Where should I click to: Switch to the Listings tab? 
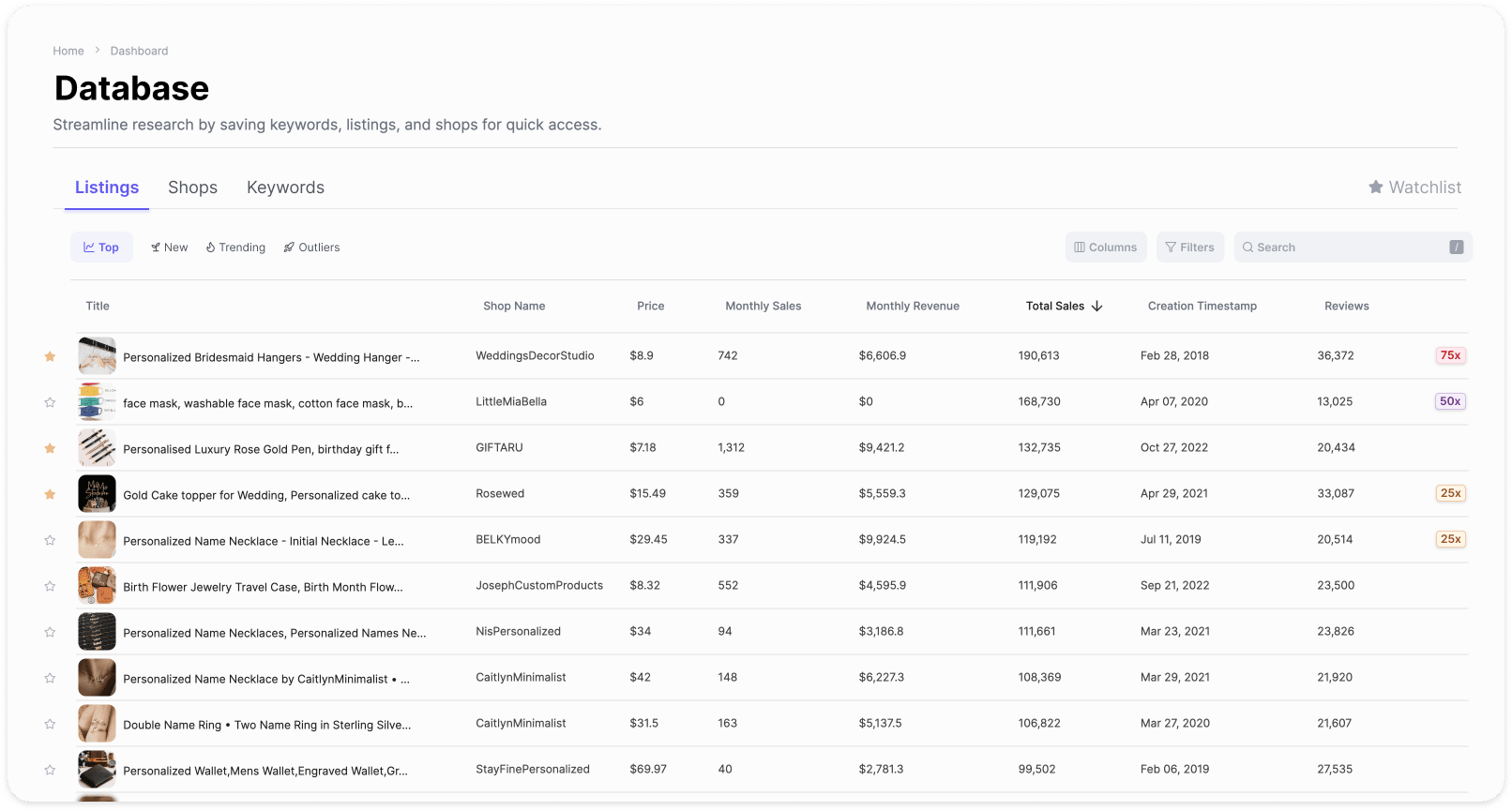click(107, 188)
